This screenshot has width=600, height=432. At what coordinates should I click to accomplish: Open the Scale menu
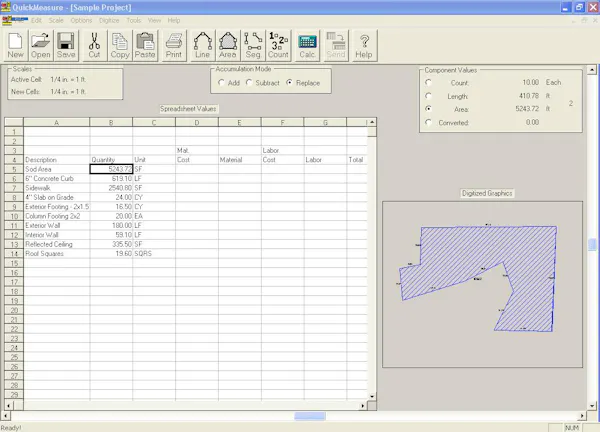pos(56,20)
